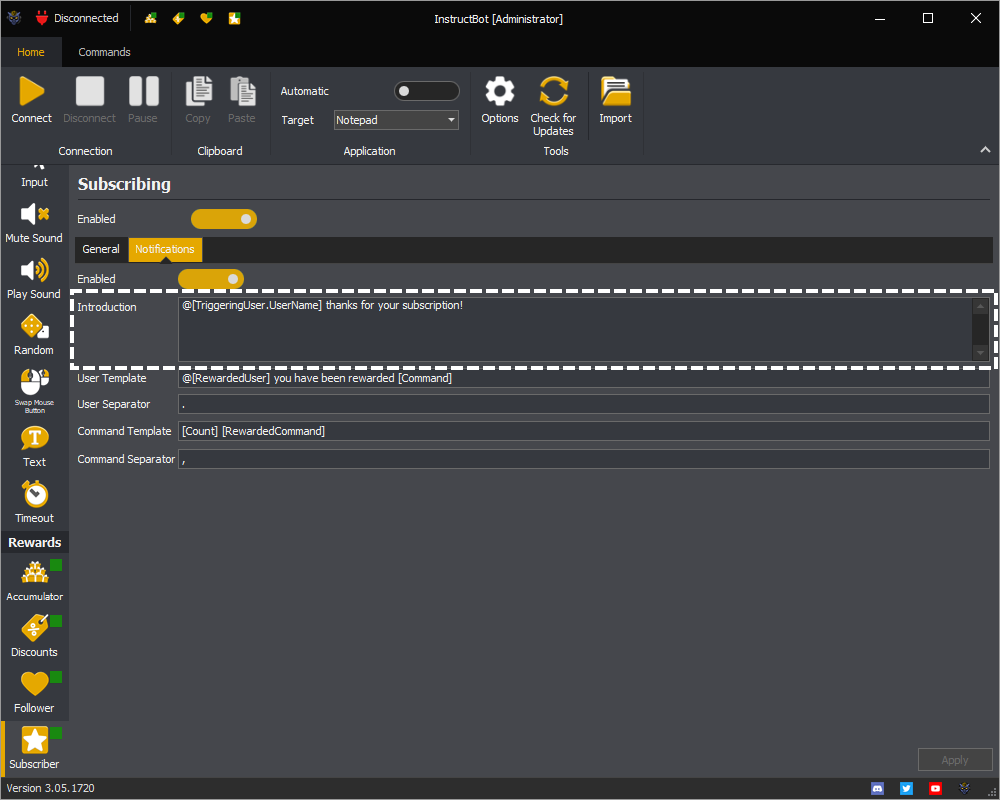Viewport: 1000px width, 800px height.
Task: Open the Subscriber star rewards icon
Action: (x=34, y=740)
